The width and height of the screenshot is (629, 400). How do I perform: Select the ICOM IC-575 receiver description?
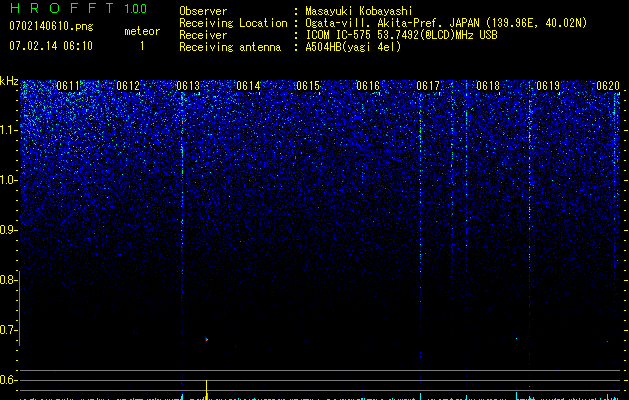[401, 35]
